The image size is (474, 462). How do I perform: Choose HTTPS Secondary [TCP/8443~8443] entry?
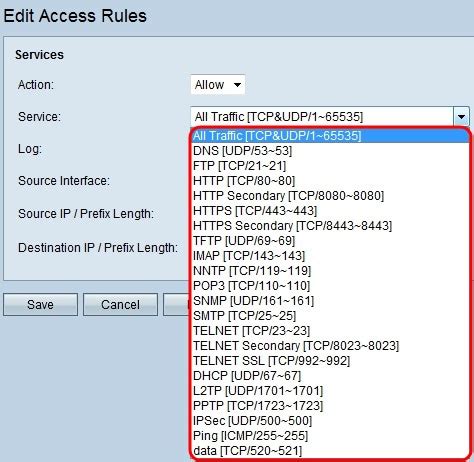tap(331, 226)
